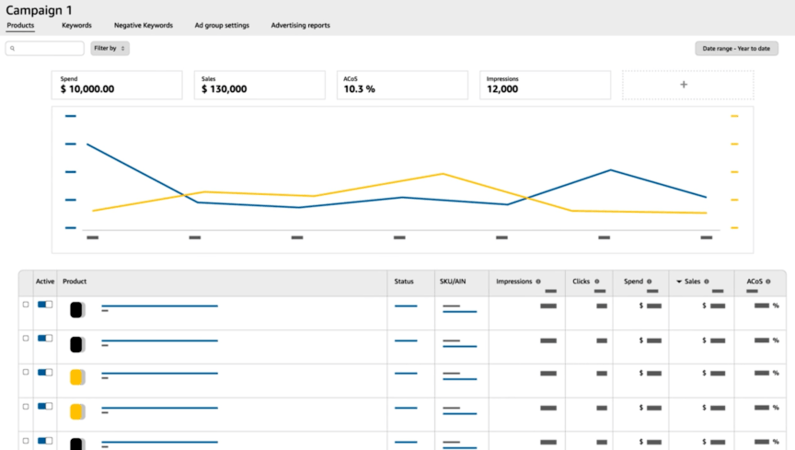Click the Spend column info icon
This screenshot has width=795, height=450.
point(649,281)
